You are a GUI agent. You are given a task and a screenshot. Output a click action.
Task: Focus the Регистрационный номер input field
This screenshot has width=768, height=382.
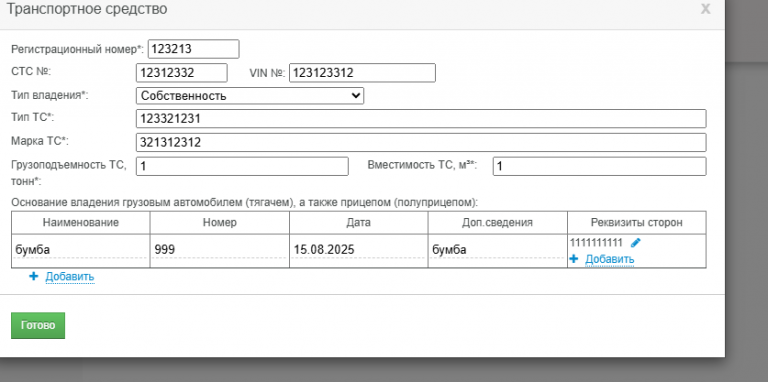(193, 49)
